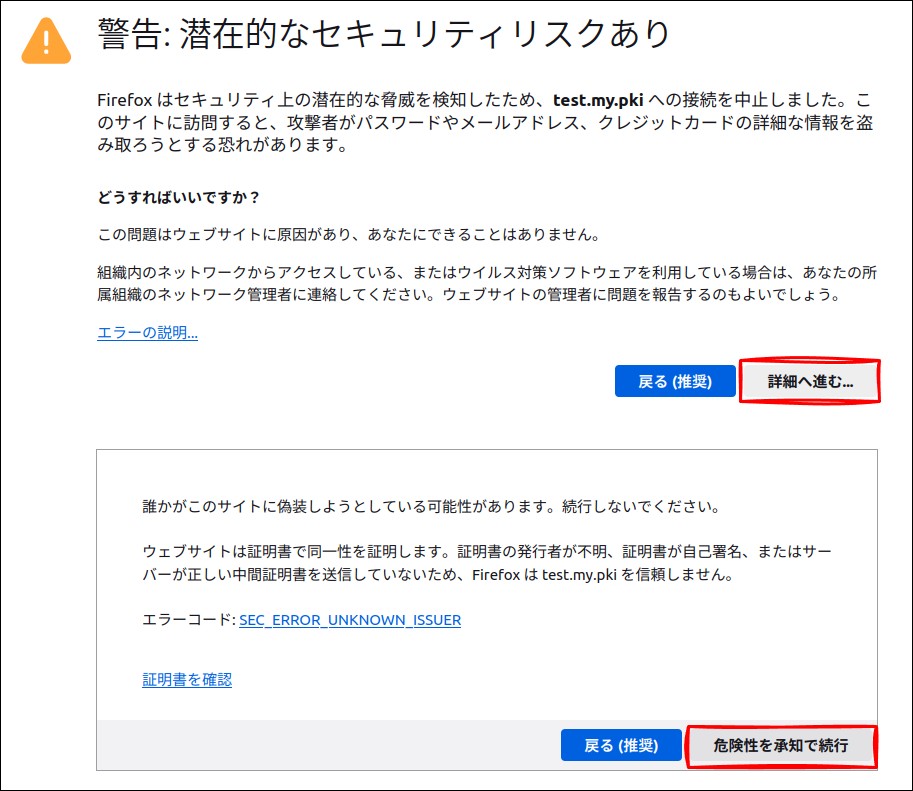Viewport: 913px width, 791px height.
Task: Click the エラーコード: label
Action: point(189,620)
